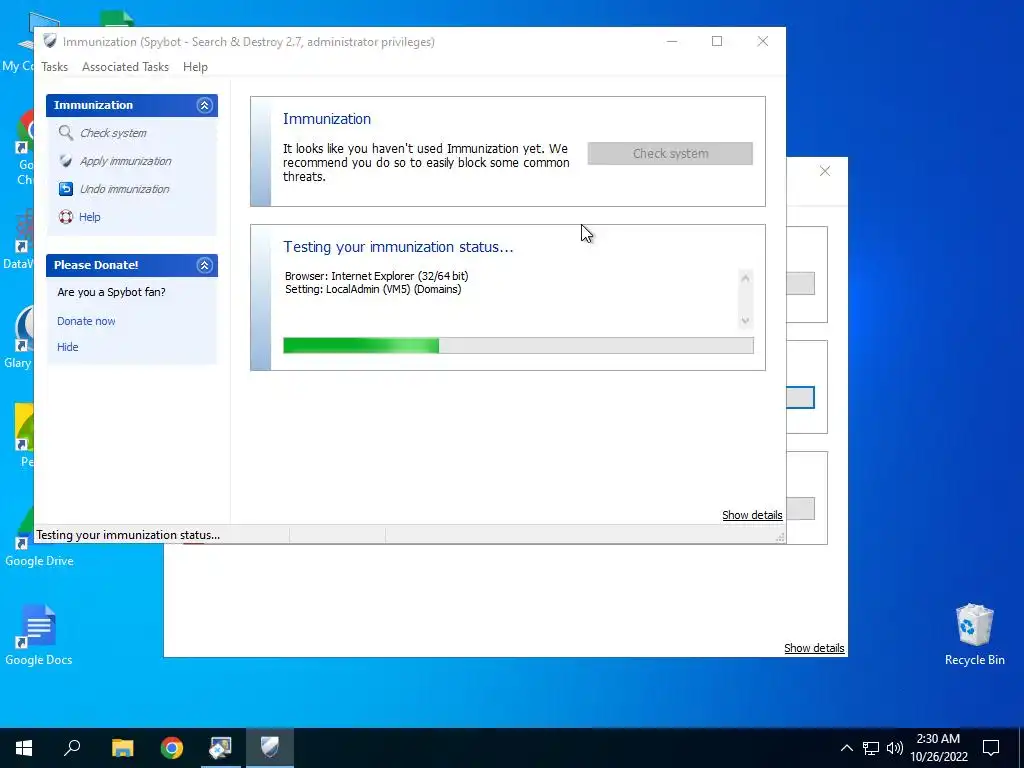Image resolution: width=1024 pixels, height=768 pixels.
Task: Close the background Spybot window
Action: 825,171
